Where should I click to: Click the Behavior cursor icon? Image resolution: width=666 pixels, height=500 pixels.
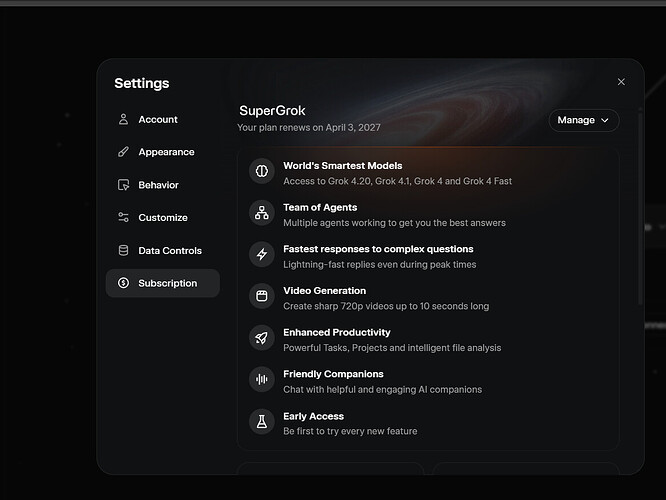coord(123,185)
